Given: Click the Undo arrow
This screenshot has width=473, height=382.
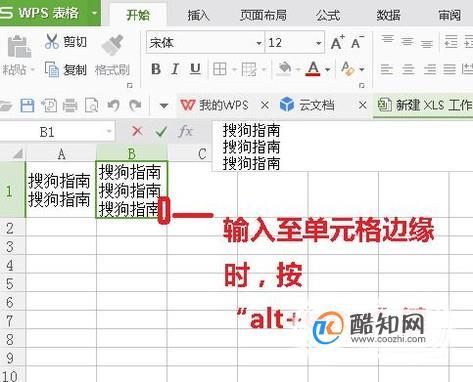Looking at the screenshot, I should click(114, 106).
